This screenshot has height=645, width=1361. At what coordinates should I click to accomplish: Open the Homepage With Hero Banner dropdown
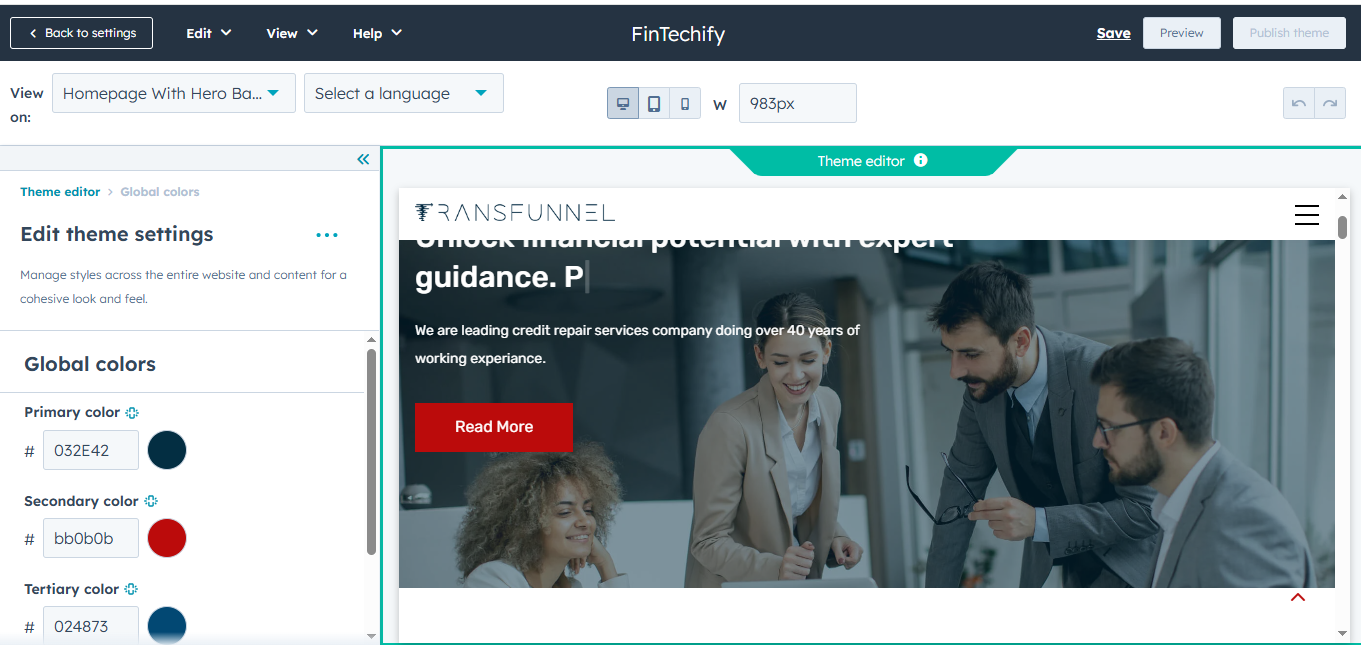[174, 93]
